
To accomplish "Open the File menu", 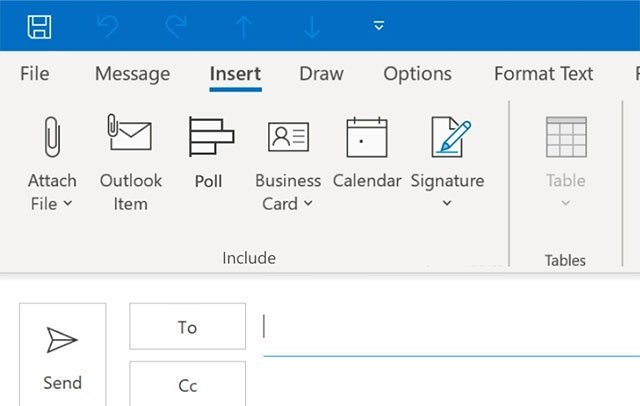I will click(35, 74).
